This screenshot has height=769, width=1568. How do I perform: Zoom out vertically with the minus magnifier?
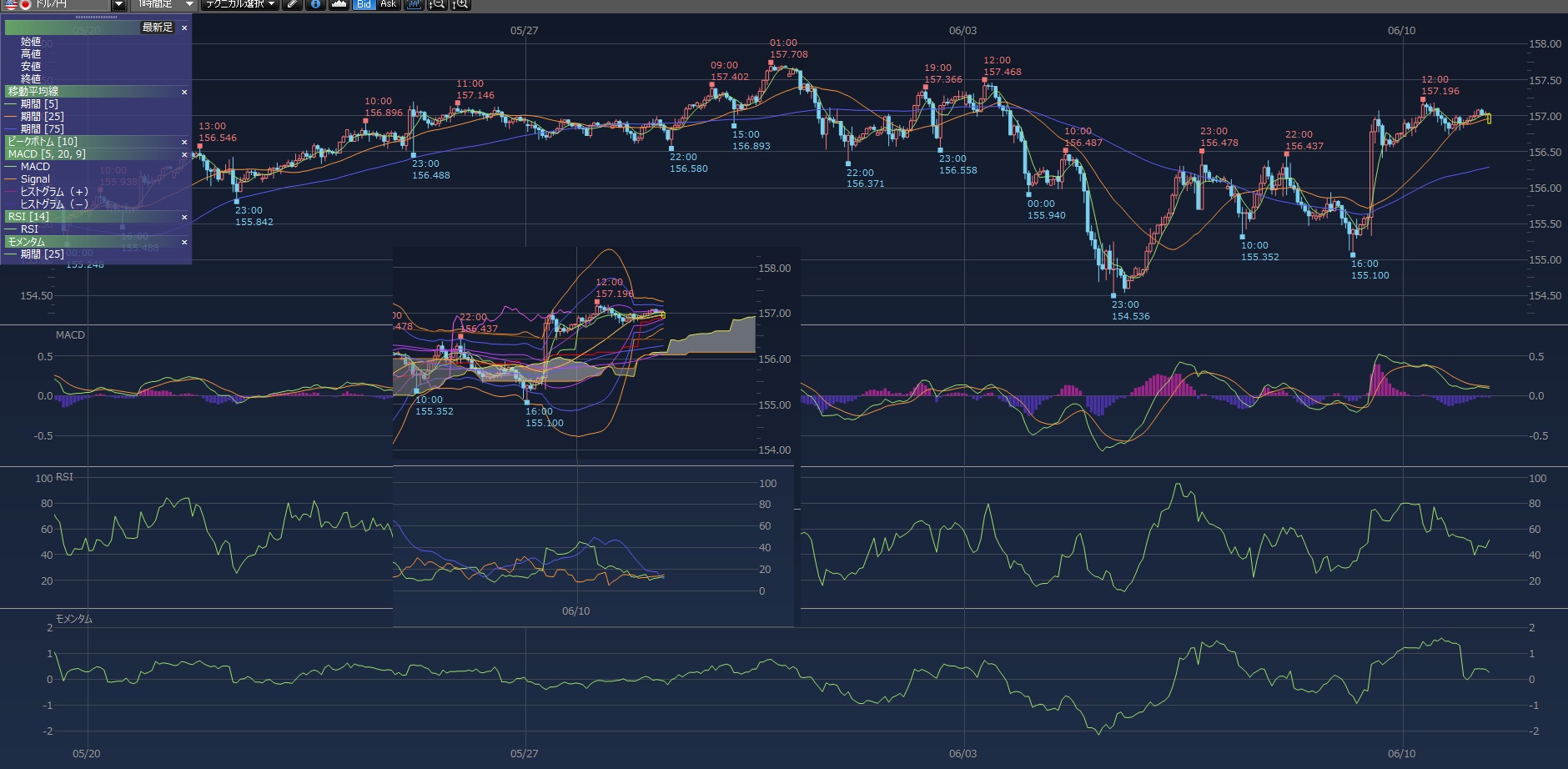tap(436, 4)
